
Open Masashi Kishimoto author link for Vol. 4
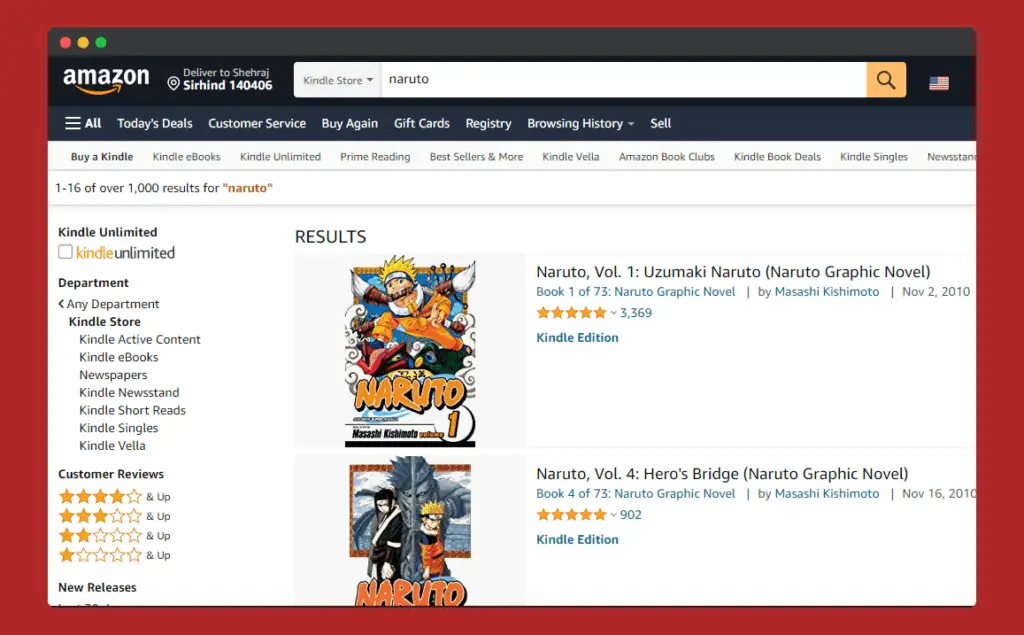pos(827,494)
